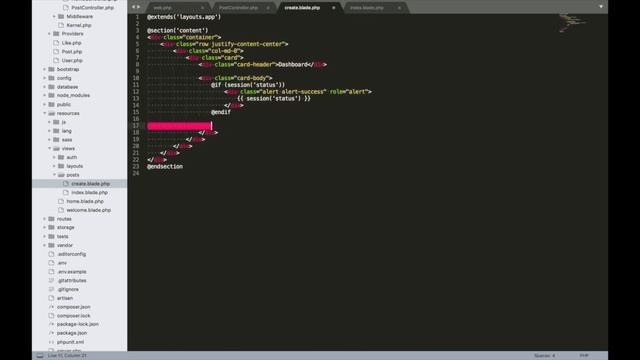This screenshot has height=360, width=640.
Task: Open the artisan file
Action: [65, 298]
